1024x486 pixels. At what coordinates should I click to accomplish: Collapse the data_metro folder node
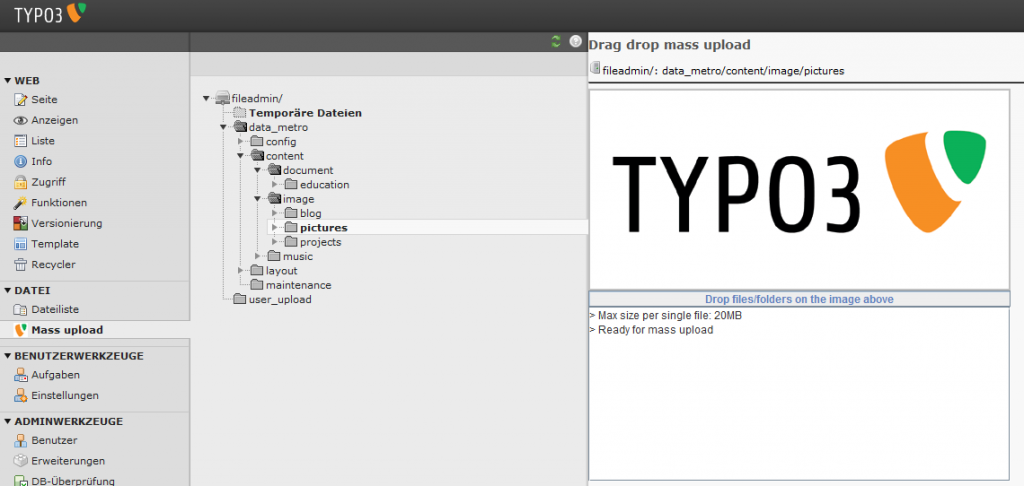(224, 127)
